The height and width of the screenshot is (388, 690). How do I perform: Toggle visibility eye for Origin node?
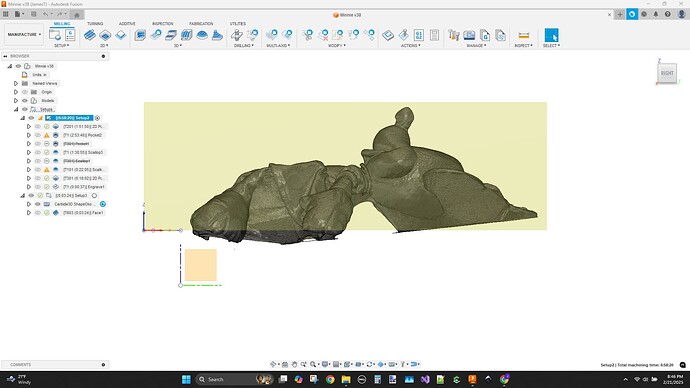coord(25,92)
